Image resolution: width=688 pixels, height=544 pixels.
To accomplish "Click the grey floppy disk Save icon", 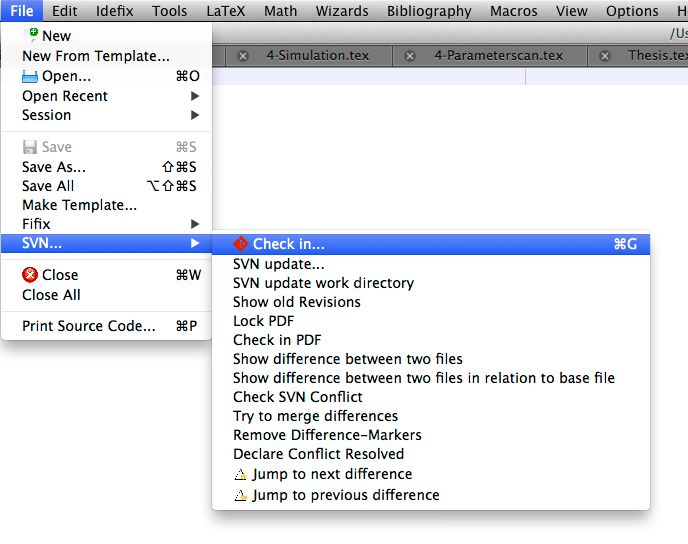I will pos(30,147).
